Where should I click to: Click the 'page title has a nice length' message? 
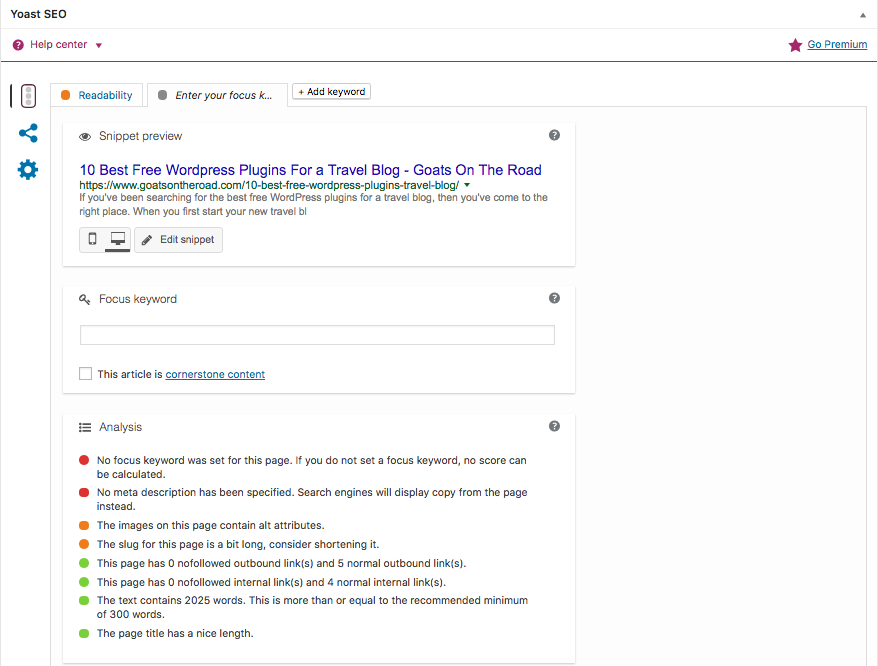[x=175, y=633]
